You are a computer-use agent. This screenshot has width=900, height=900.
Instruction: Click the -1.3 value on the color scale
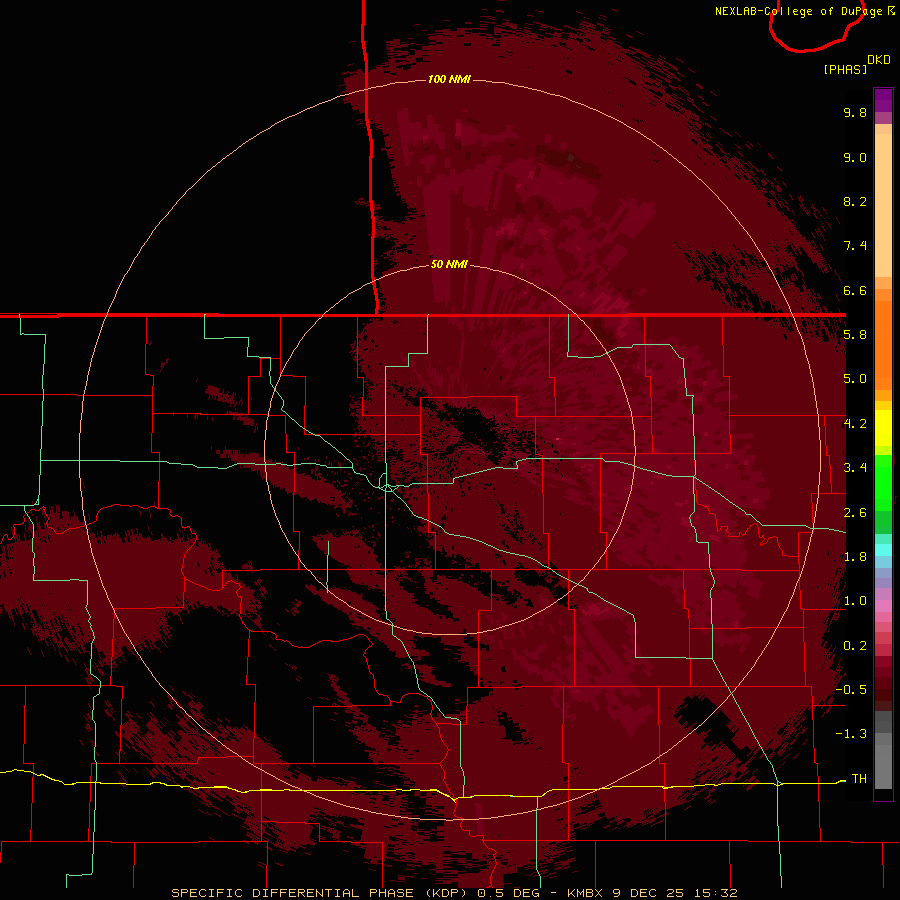tap(851, 734)
